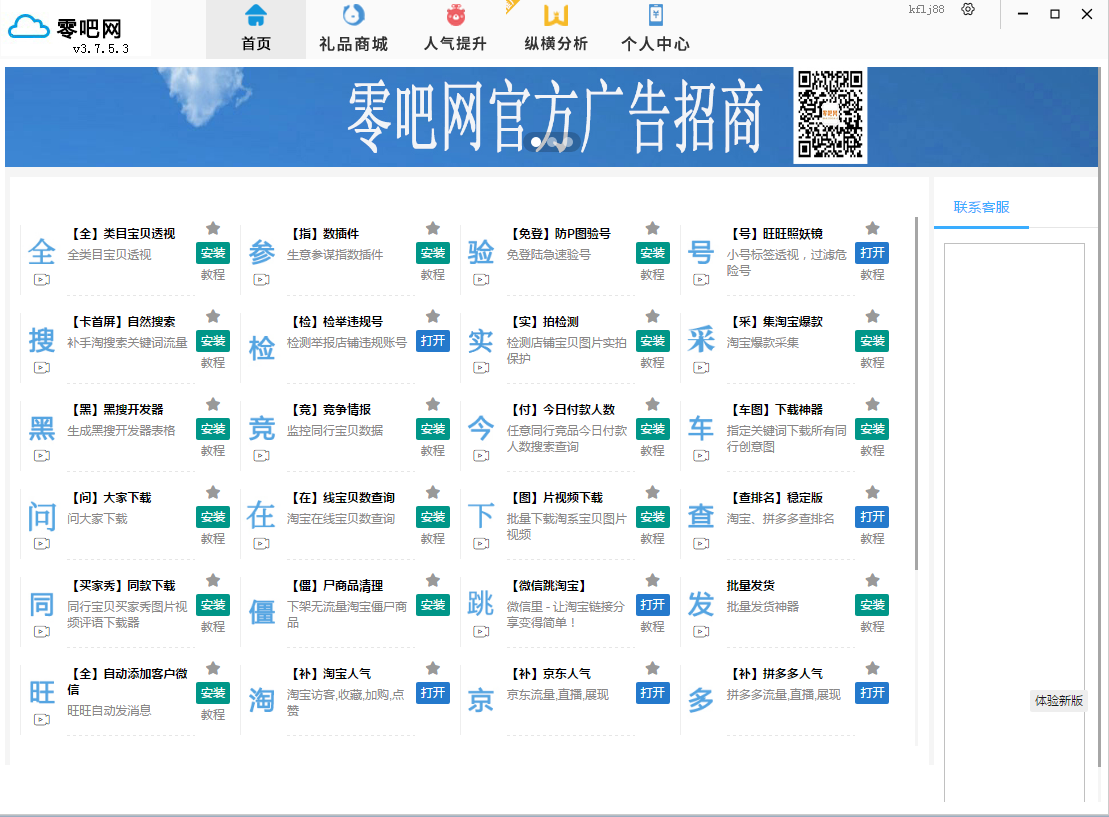Play video icon under 参 tile
1109x817 pixels.
[262, 279]
